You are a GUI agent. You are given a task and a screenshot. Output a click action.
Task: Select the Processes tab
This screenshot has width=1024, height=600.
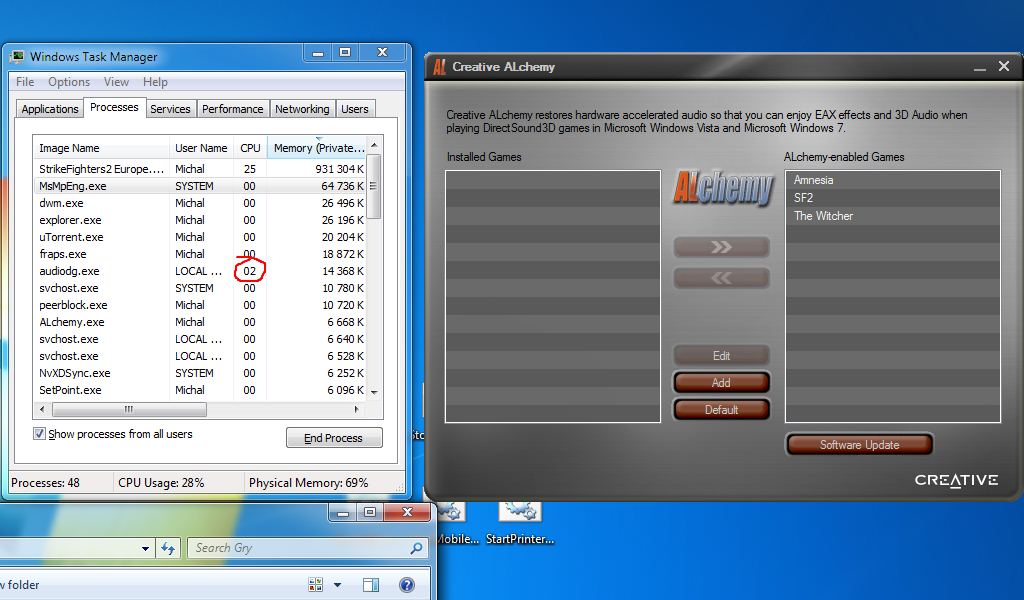114,107
